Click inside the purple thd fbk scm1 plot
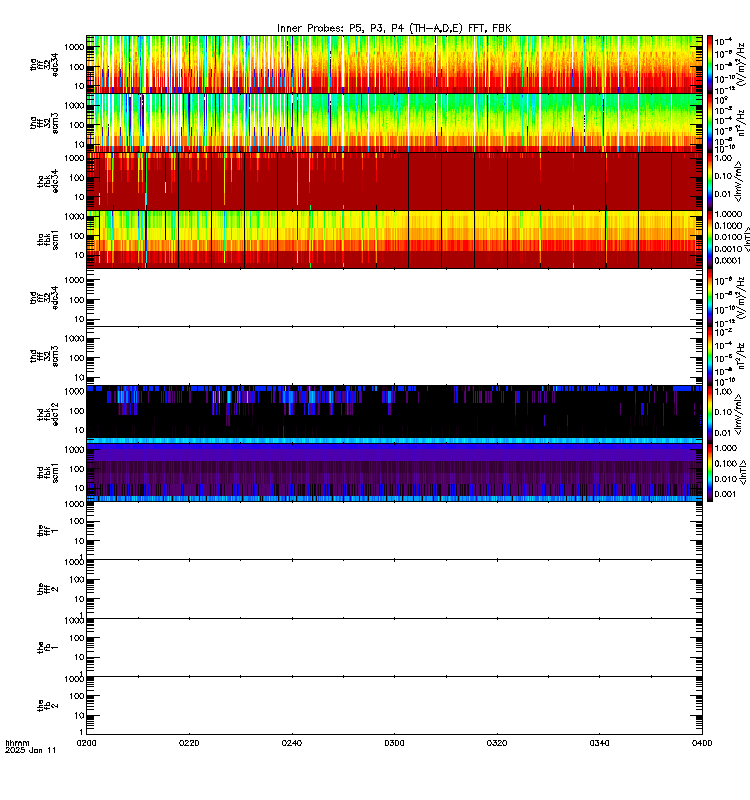750x800 pixels. [x=394, y=472]
